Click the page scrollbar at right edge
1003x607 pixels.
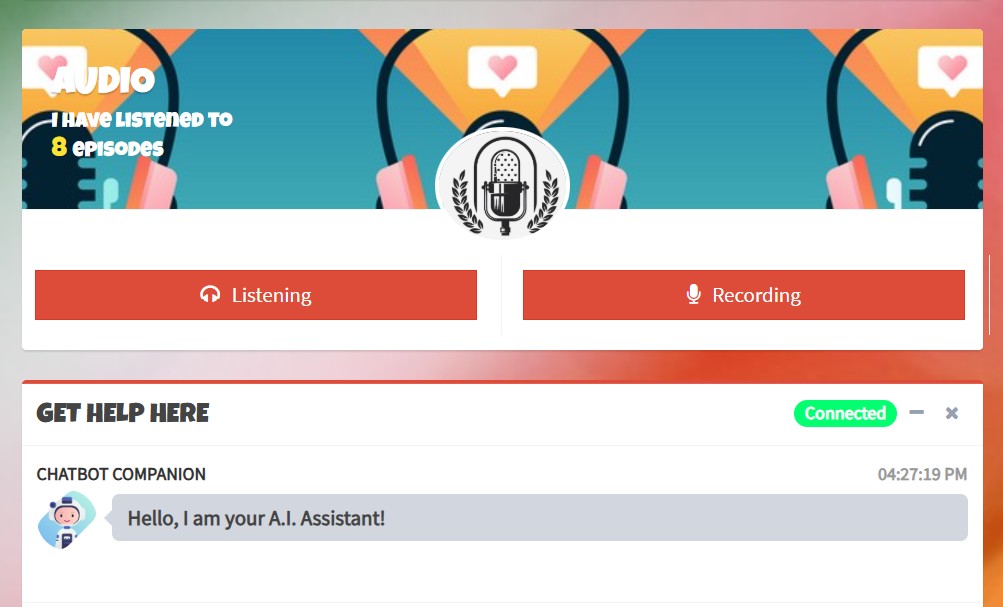(x=989, y=294)
